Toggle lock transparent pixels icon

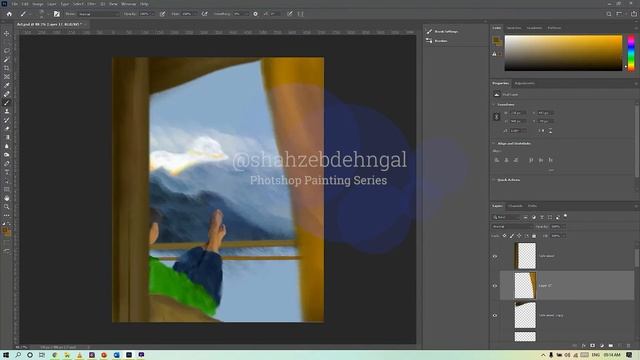click(504, 236)
